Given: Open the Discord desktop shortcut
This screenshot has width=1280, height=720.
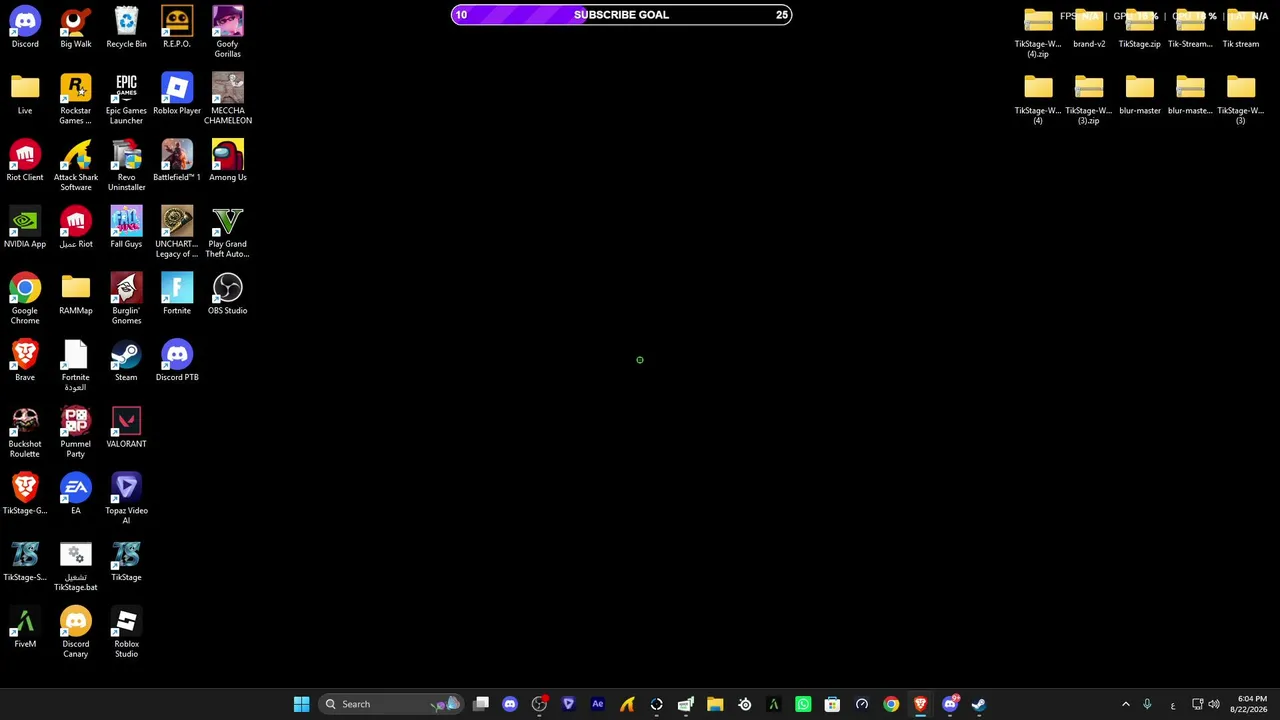Looking at the screenshot, I should pos(25,27).
